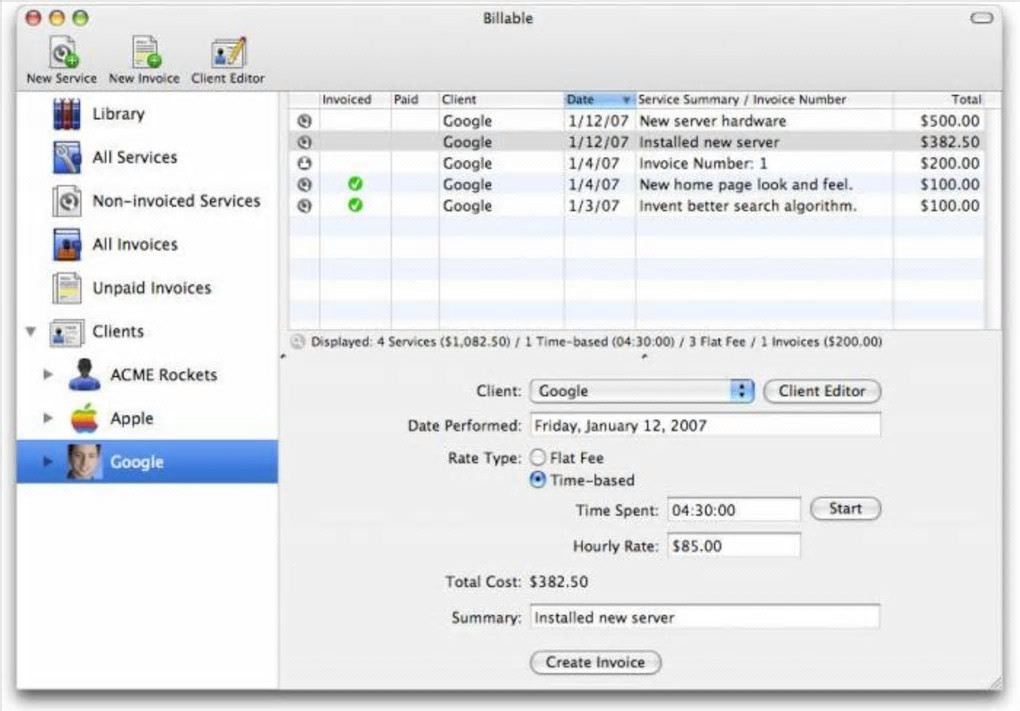The height and width of the screenshot is (711, 1020).
Task: Select the Apple client label
Action: tap(132, 418)
